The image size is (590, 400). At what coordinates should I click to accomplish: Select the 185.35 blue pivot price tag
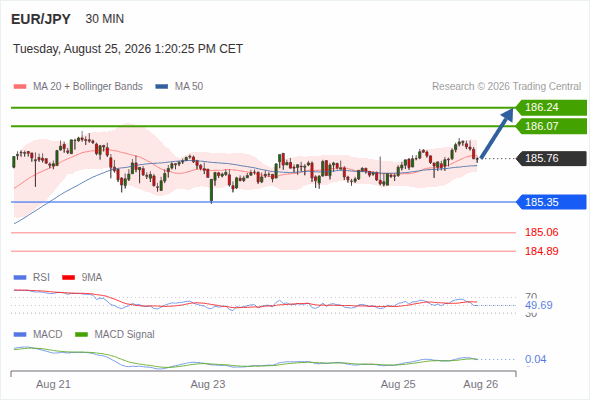(551, 202)
